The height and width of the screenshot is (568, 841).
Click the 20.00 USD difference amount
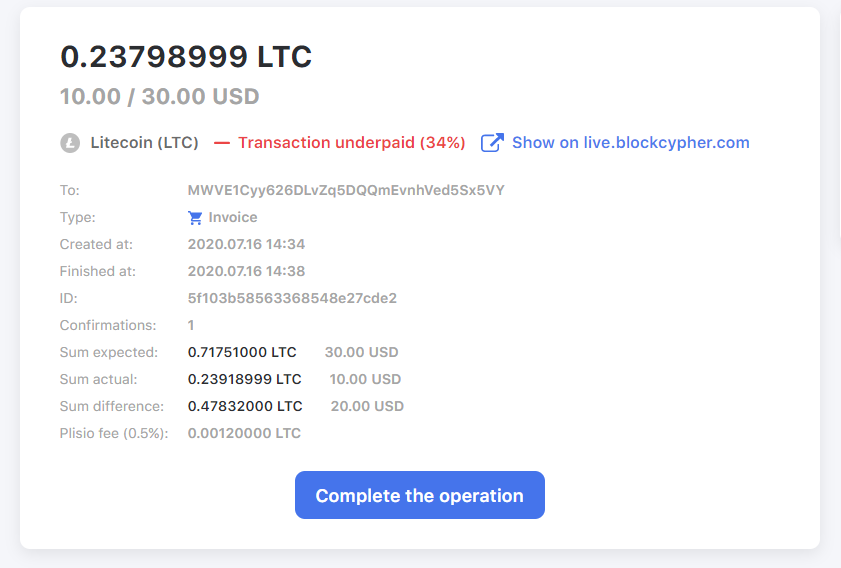click(367, 406)
